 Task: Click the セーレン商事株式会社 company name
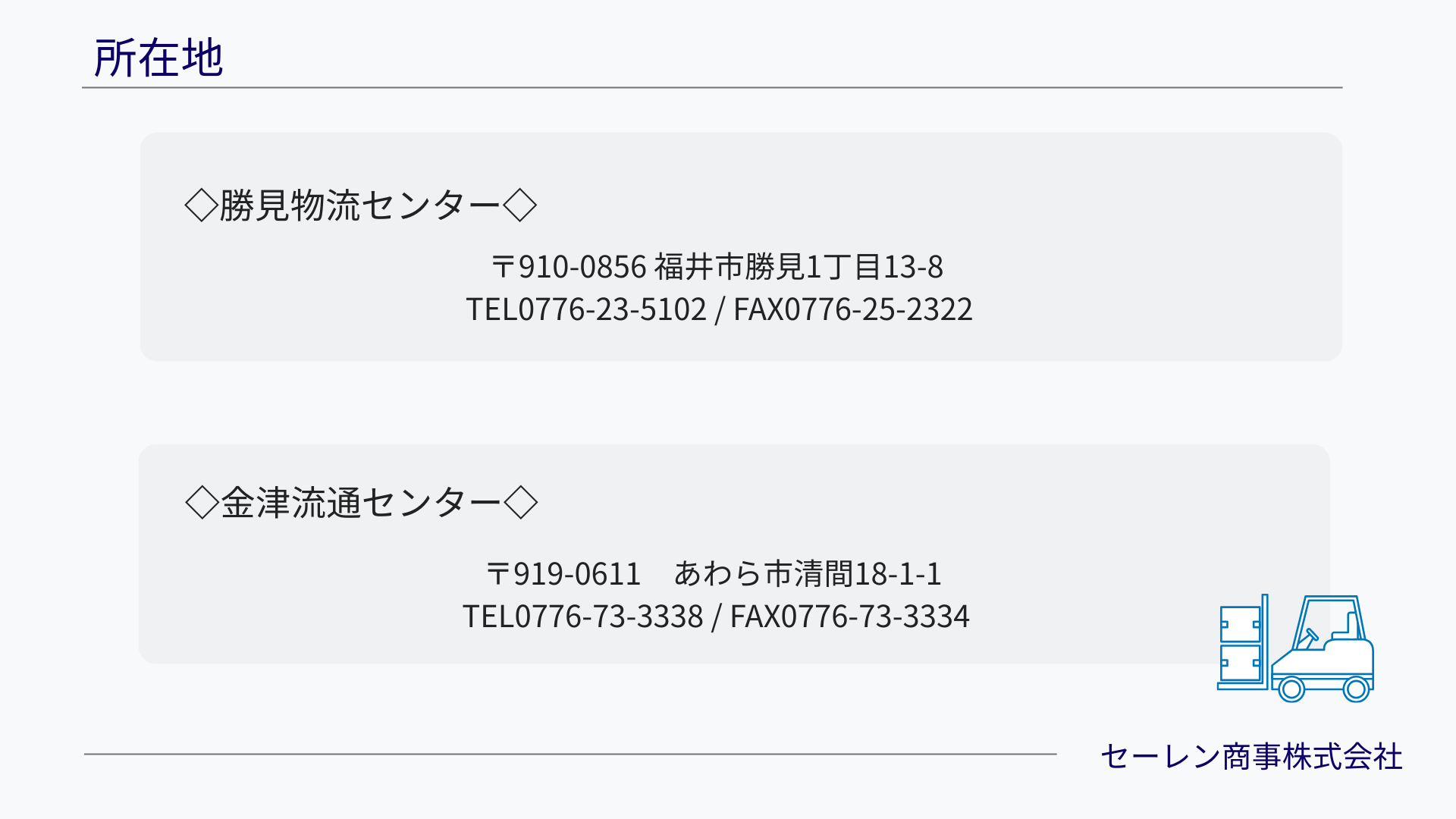[x=1251, y=757]
